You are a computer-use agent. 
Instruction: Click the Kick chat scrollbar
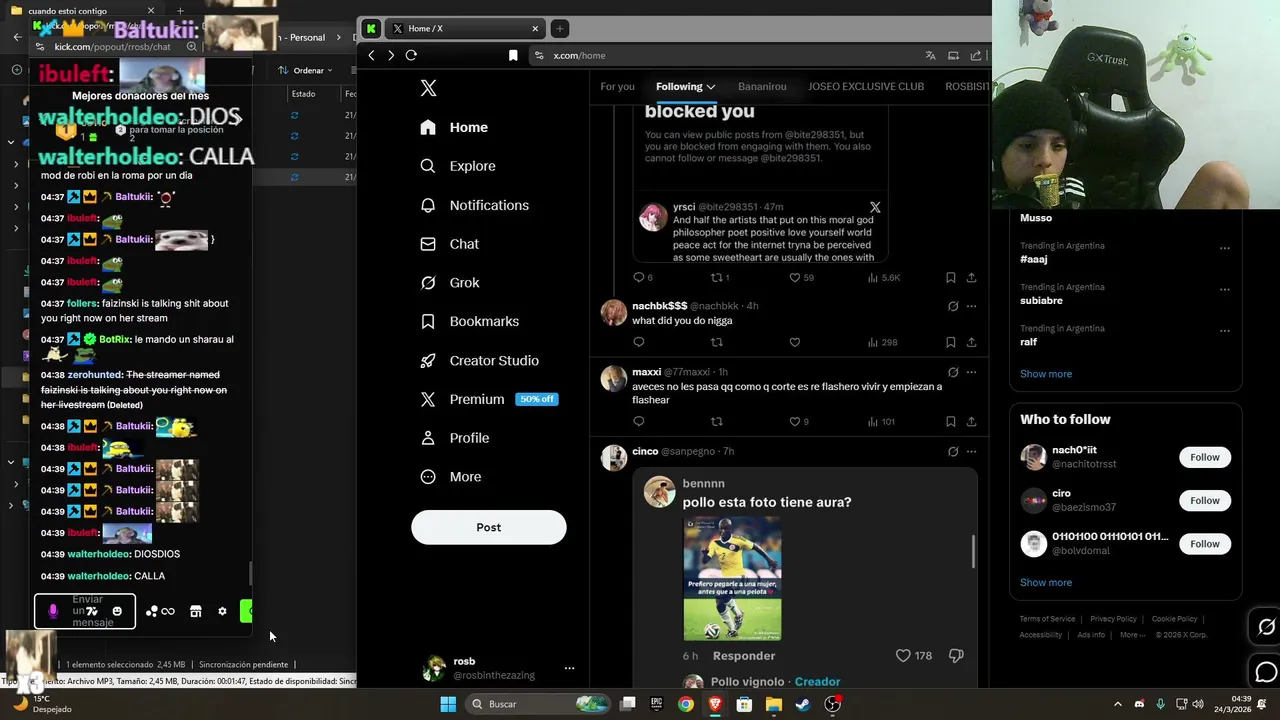[251, 573]
